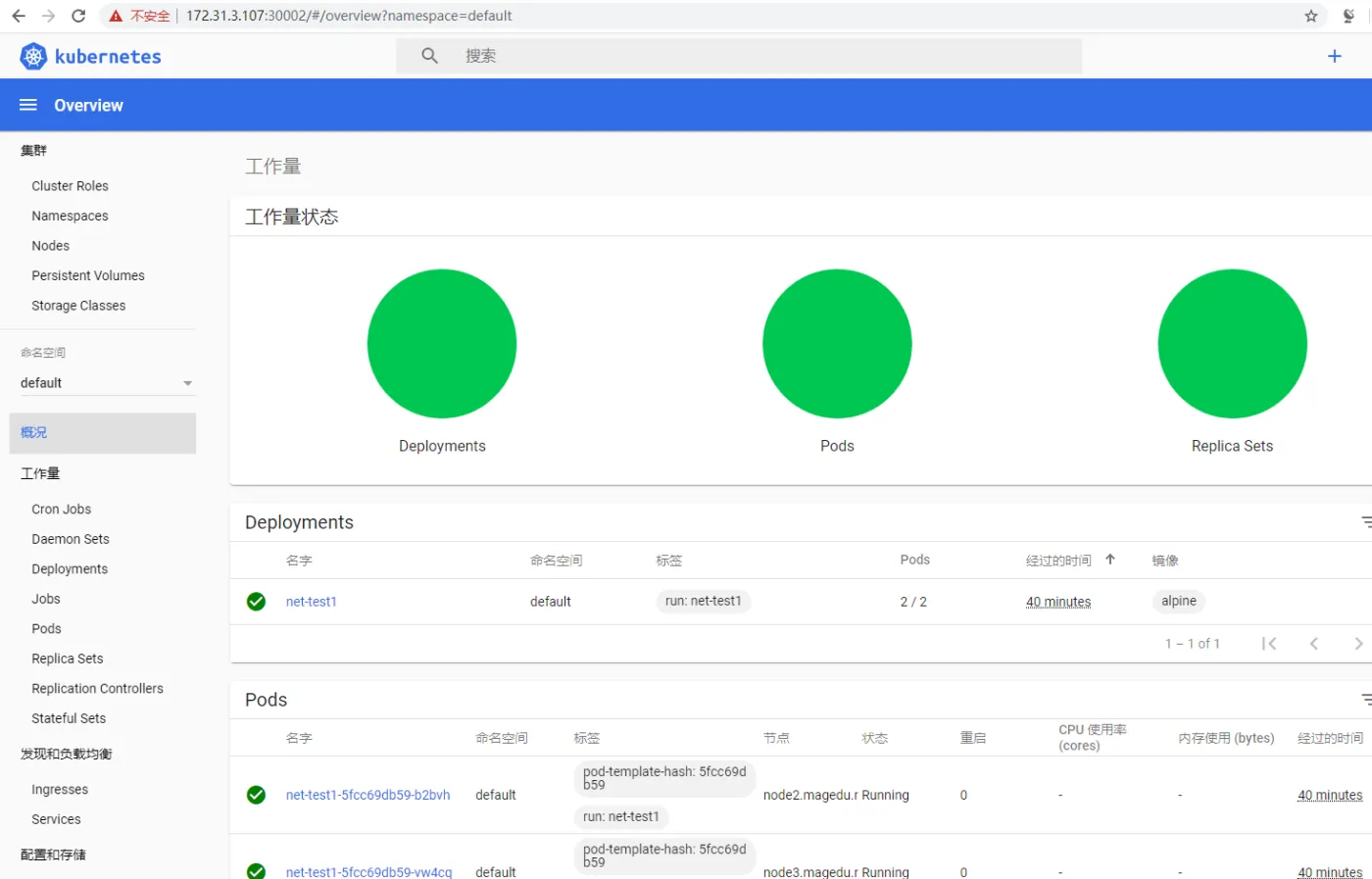
Task: Open pod net-test1-5fcc69db59-vw4cq link
Action: (369, 871)
